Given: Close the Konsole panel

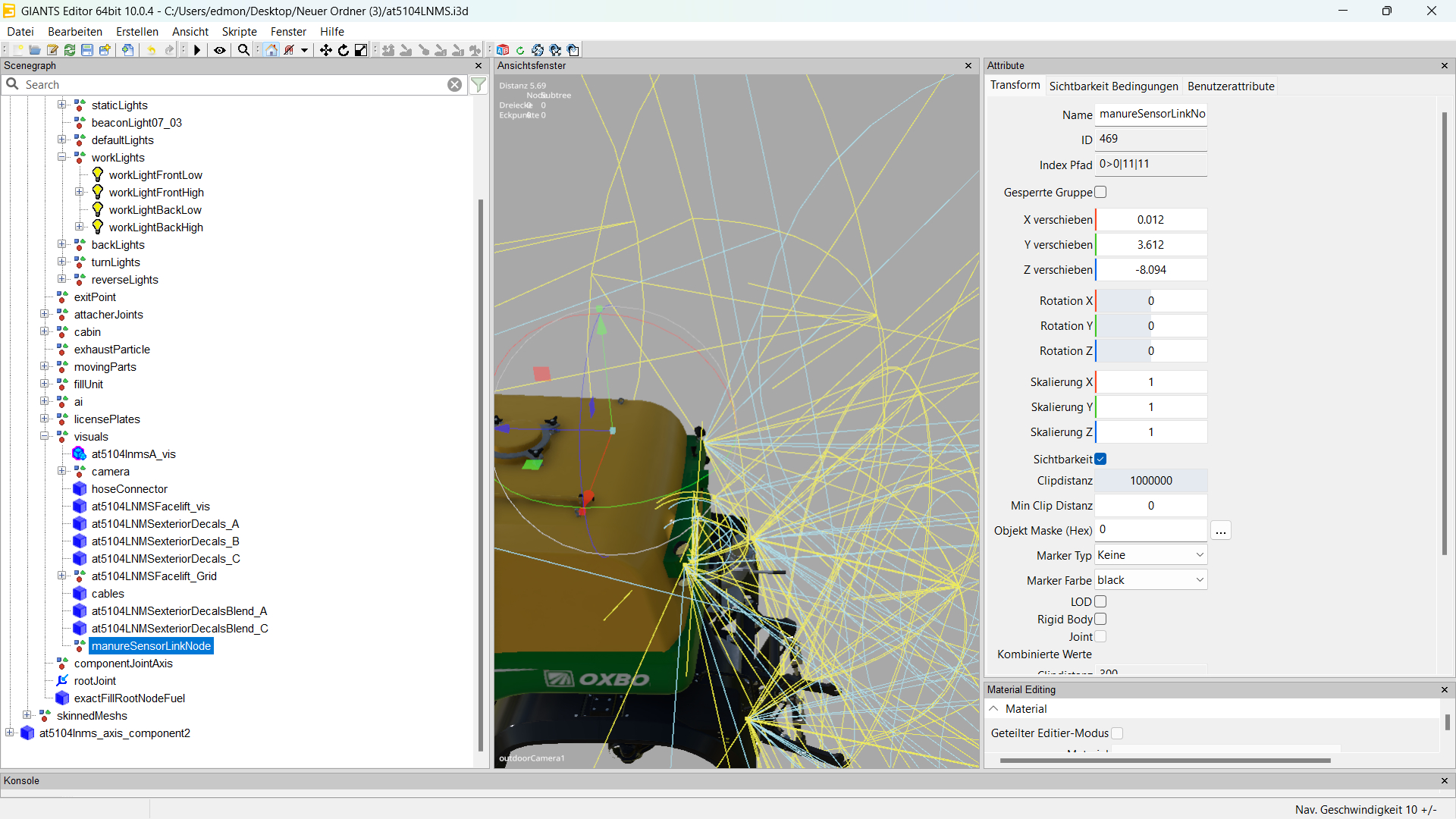Looking at the screenshot, I should click(x=1445, y=780).
